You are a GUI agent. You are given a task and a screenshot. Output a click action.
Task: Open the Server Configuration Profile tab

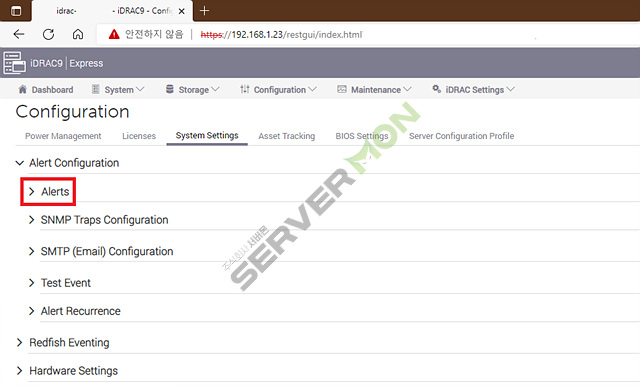[461, 136]
